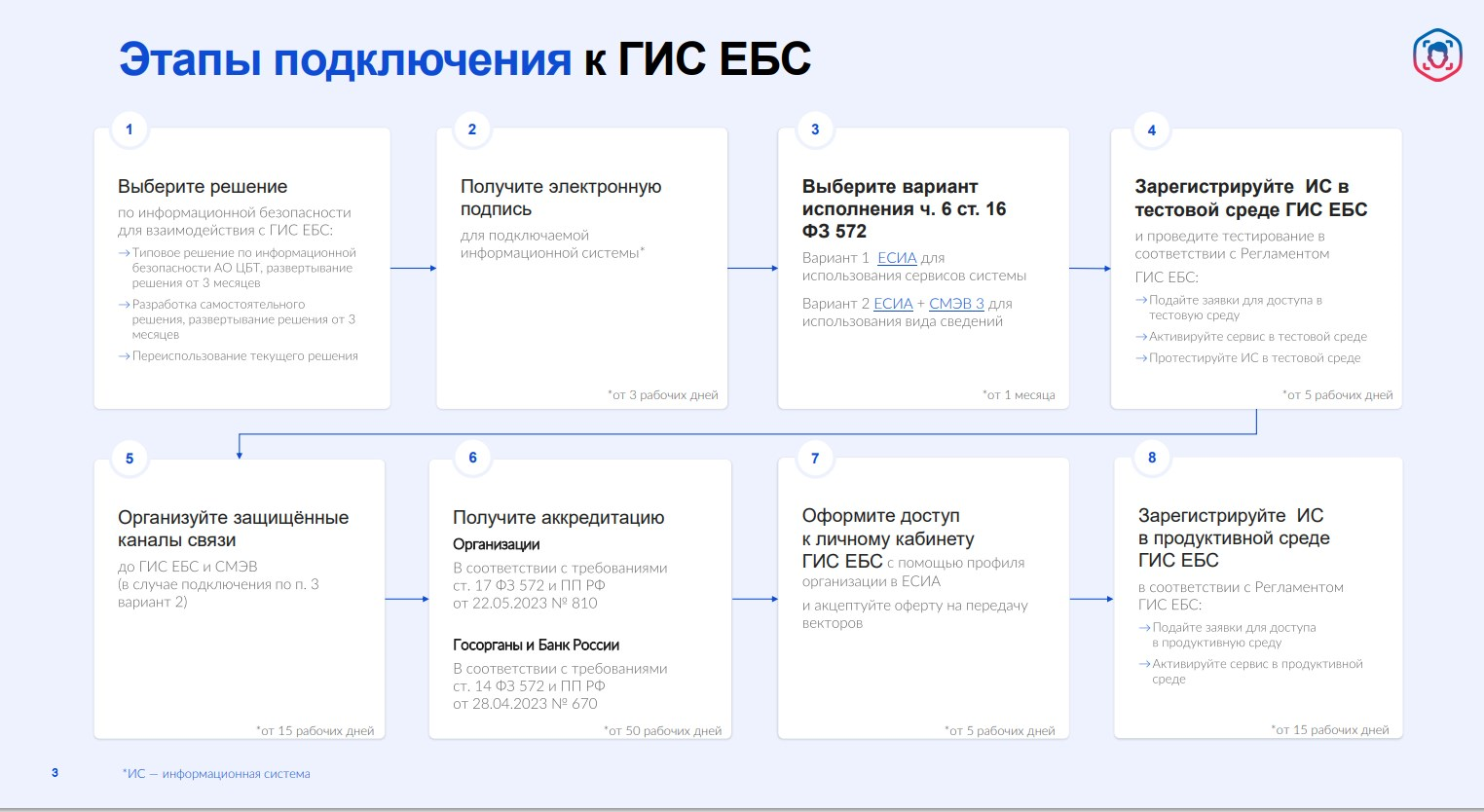Select the 'Получите электронную подпись' heading
The width and height of the screenshot is (1484, 812).
pos(560,197)
